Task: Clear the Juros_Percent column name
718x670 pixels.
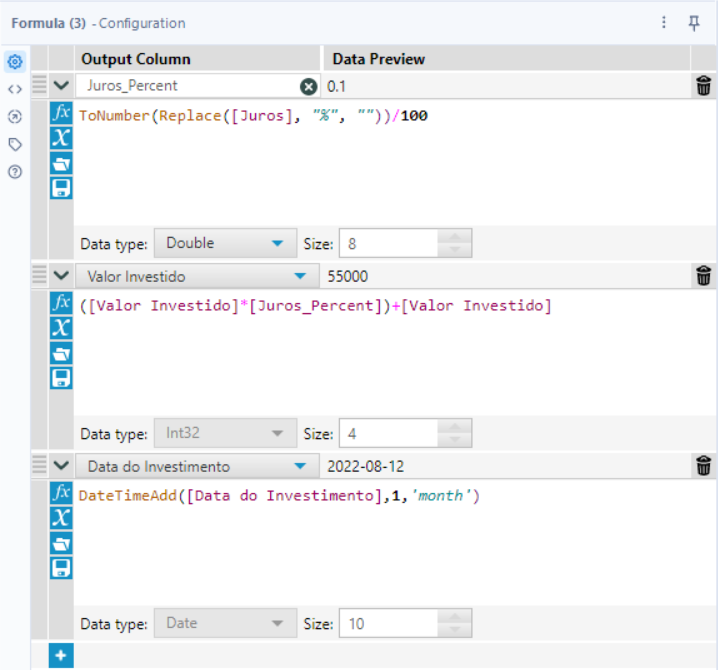Action: 309,86
